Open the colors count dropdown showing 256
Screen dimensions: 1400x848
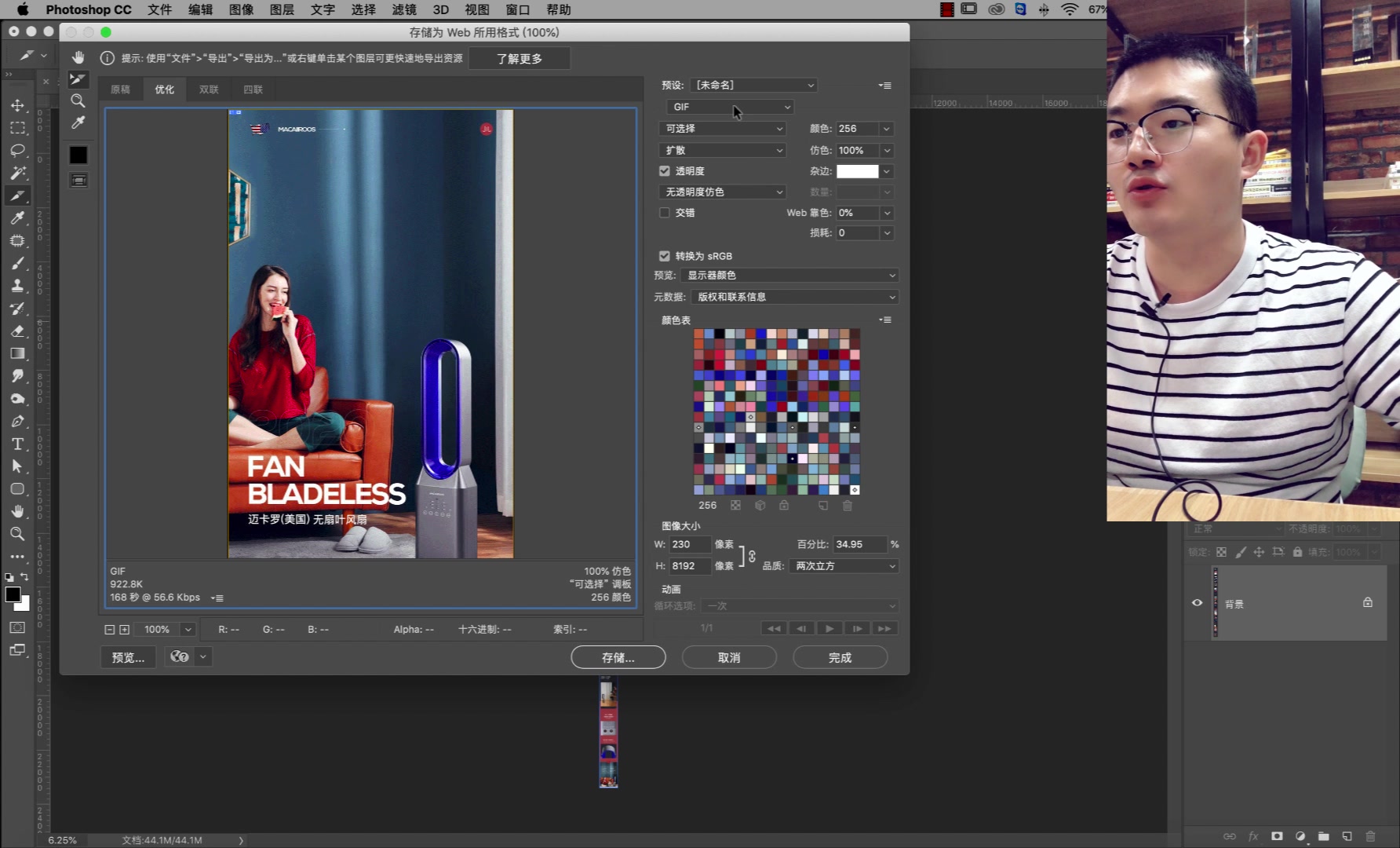(887, 129)
